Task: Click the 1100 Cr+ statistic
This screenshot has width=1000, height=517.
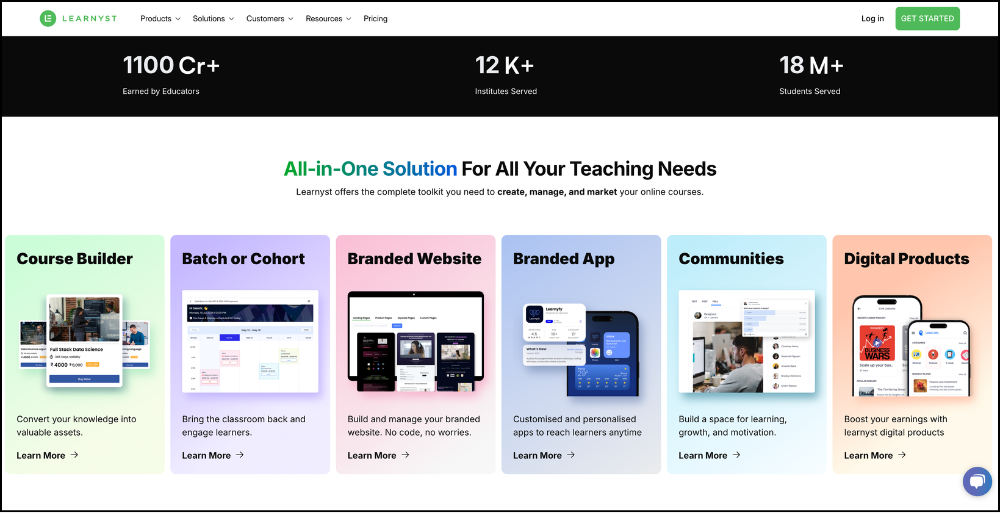Action: pyautogui.click(x=171, y=65)
